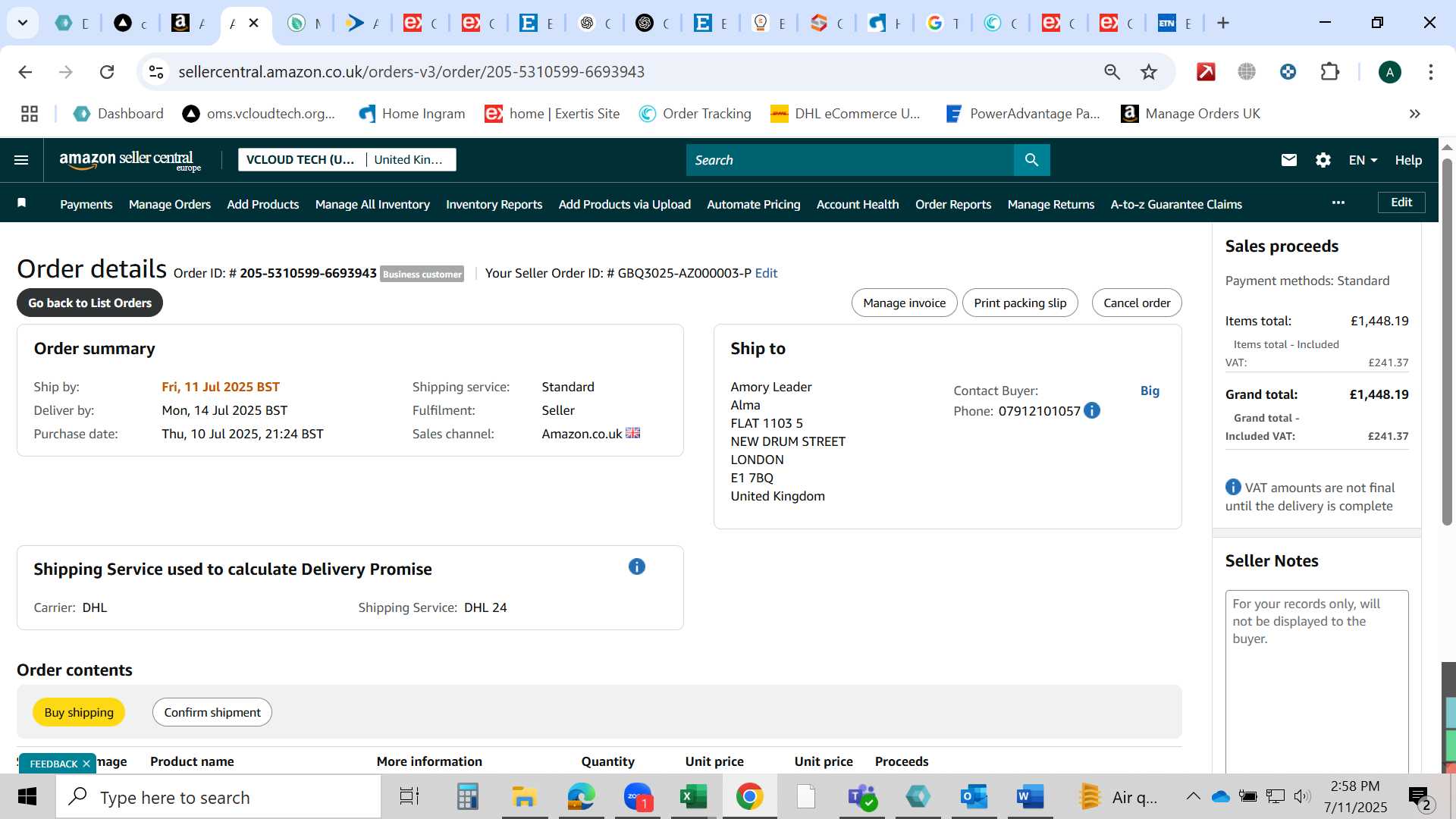Image resolution: width=1456 pixels, height=819 pixels.
Task: Open the buyer messages mail icon
Action: tap(1288, 160)
